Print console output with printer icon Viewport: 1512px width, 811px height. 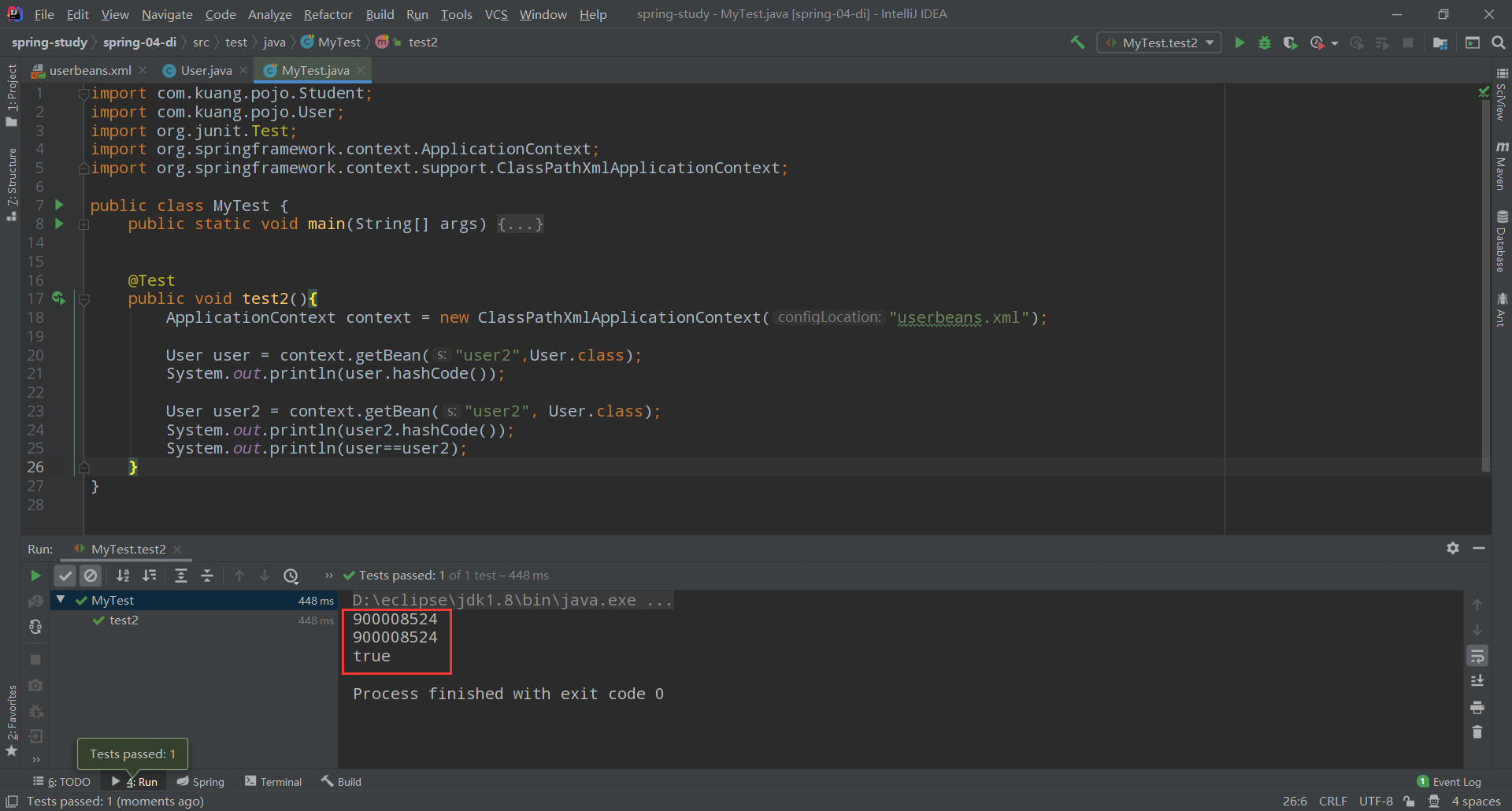coord(1477,707)
